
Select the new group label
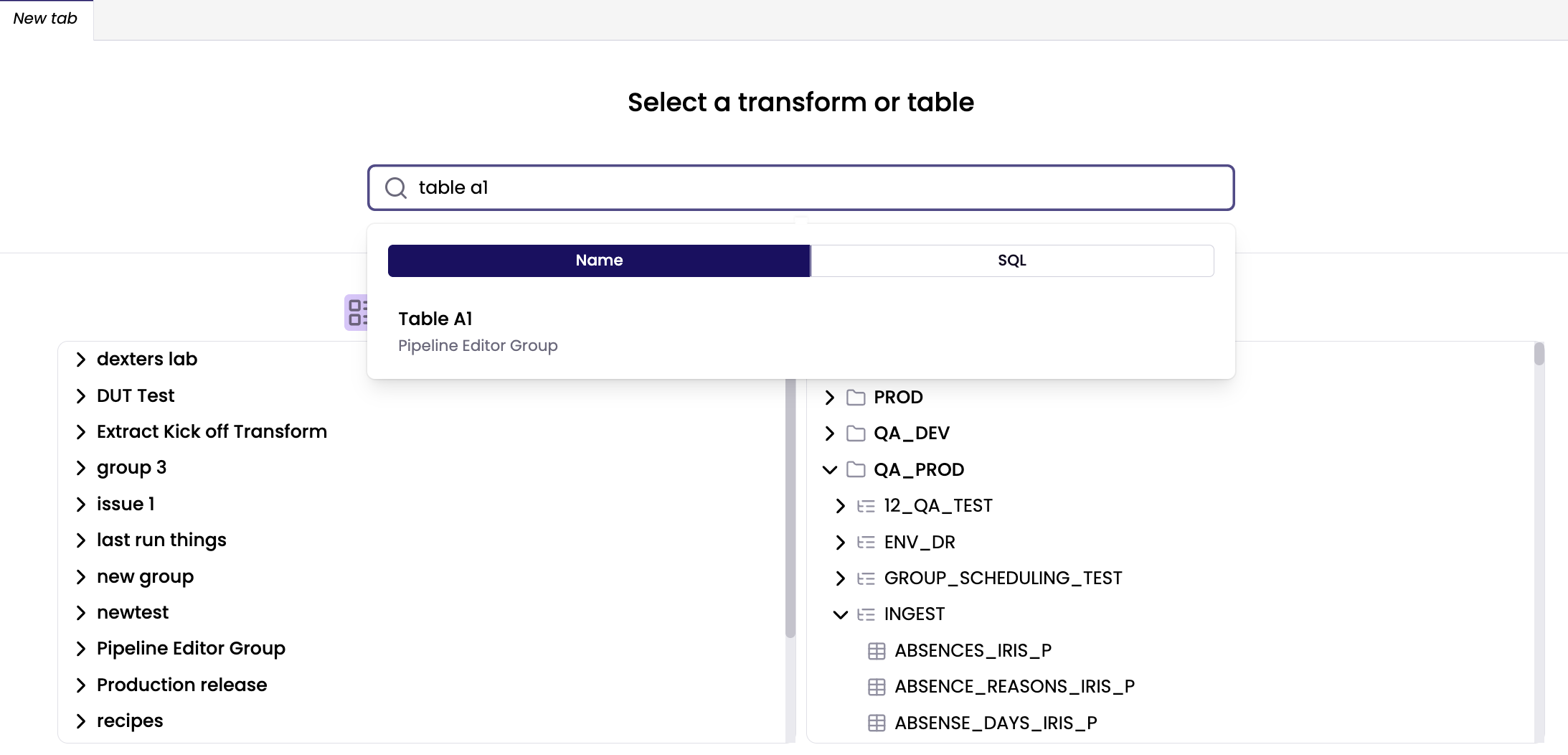(145, 577)
